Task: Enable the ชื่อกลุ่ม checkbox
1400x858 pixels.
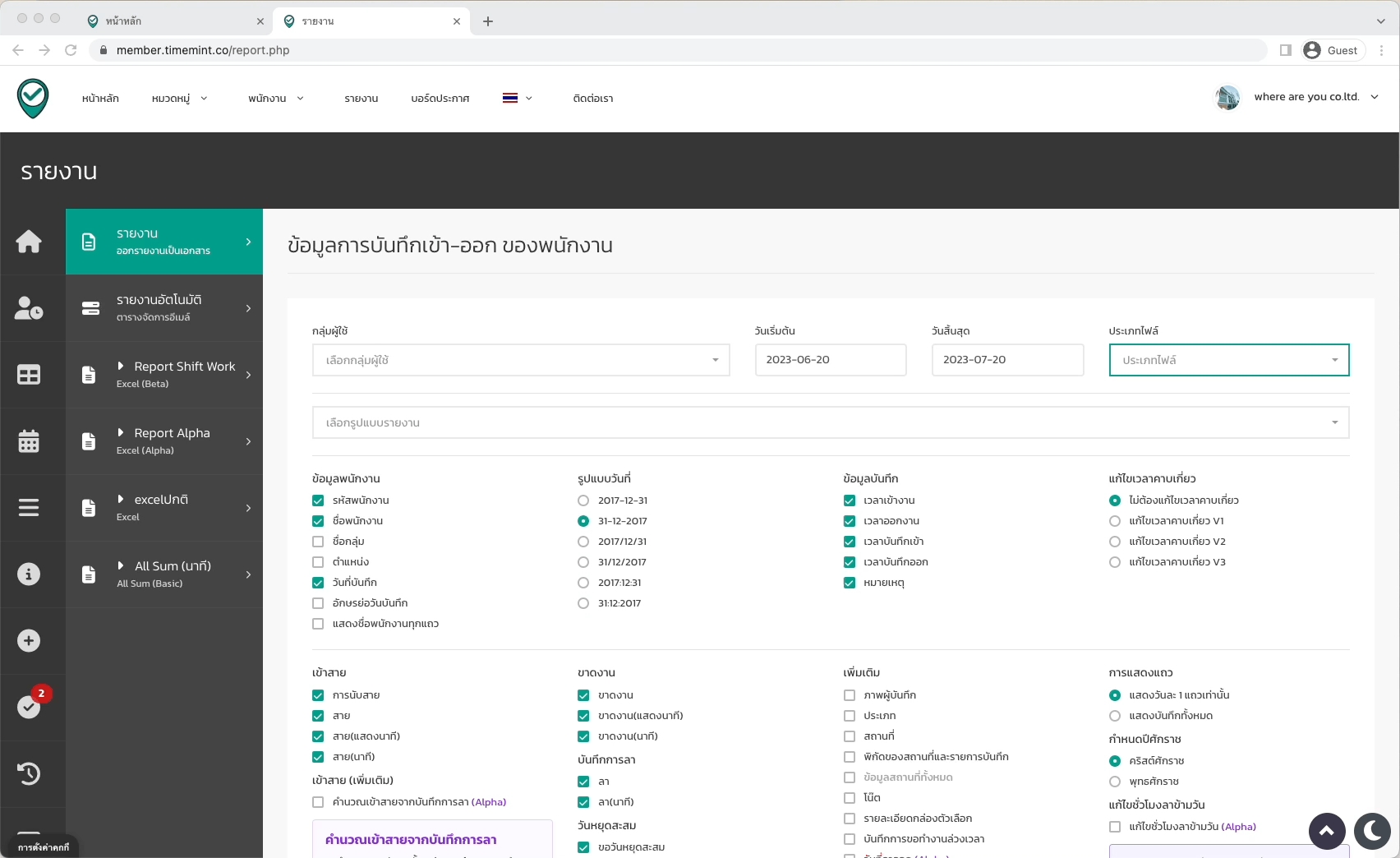Action: click(318, 542)
